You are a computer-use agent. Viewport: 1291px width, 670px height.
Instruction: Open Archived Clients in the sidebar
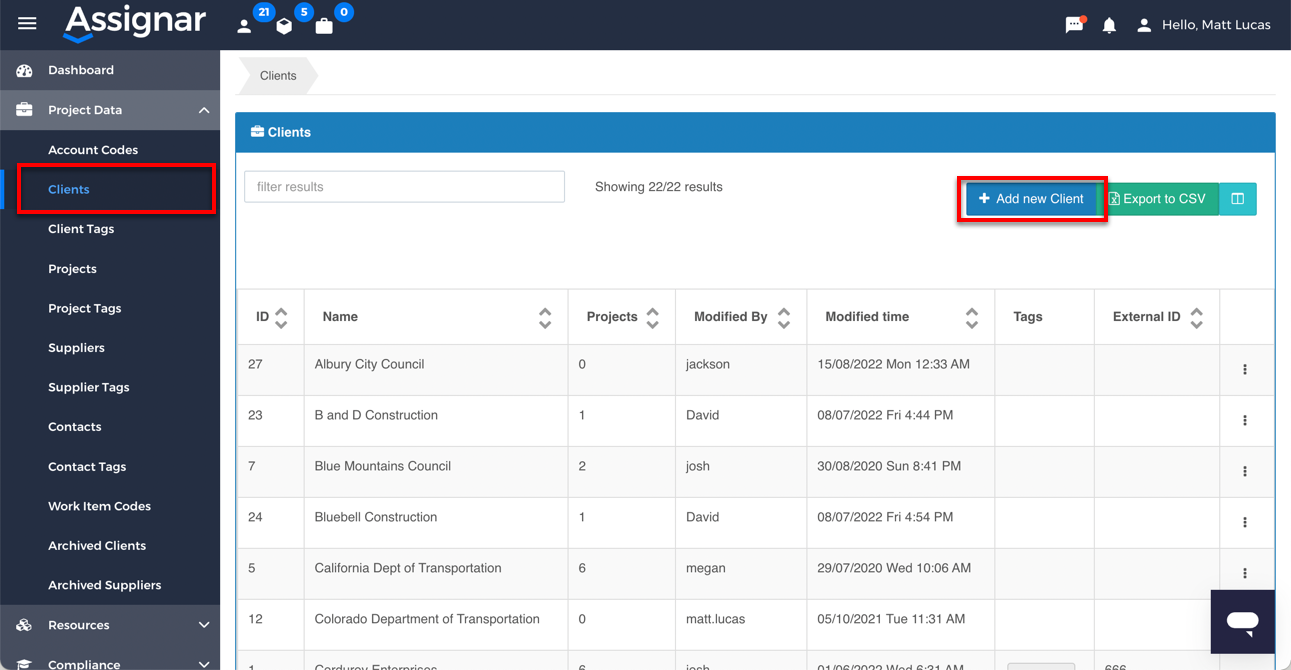click(x=97, y=546)
